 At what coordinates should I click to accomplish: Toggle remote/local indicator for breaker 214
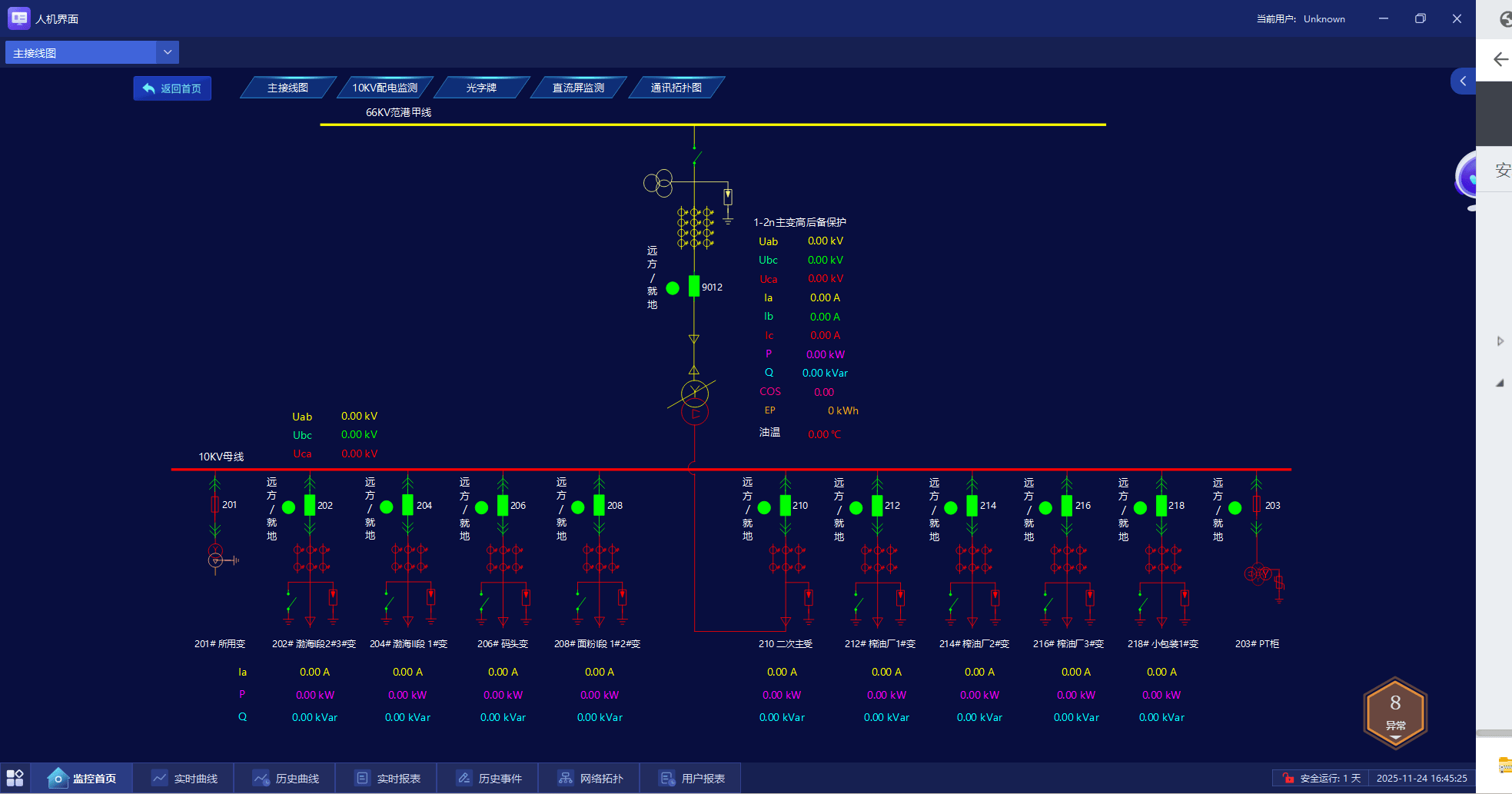951,507
